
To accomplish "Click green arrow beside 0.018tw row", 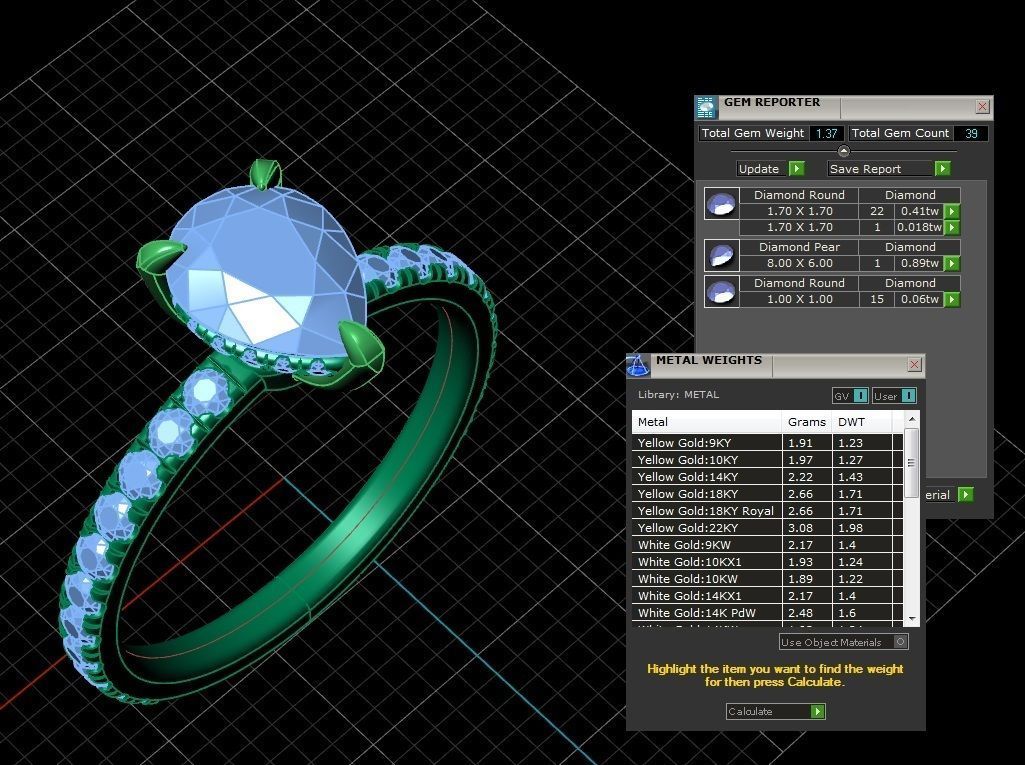I will point(952,228).
